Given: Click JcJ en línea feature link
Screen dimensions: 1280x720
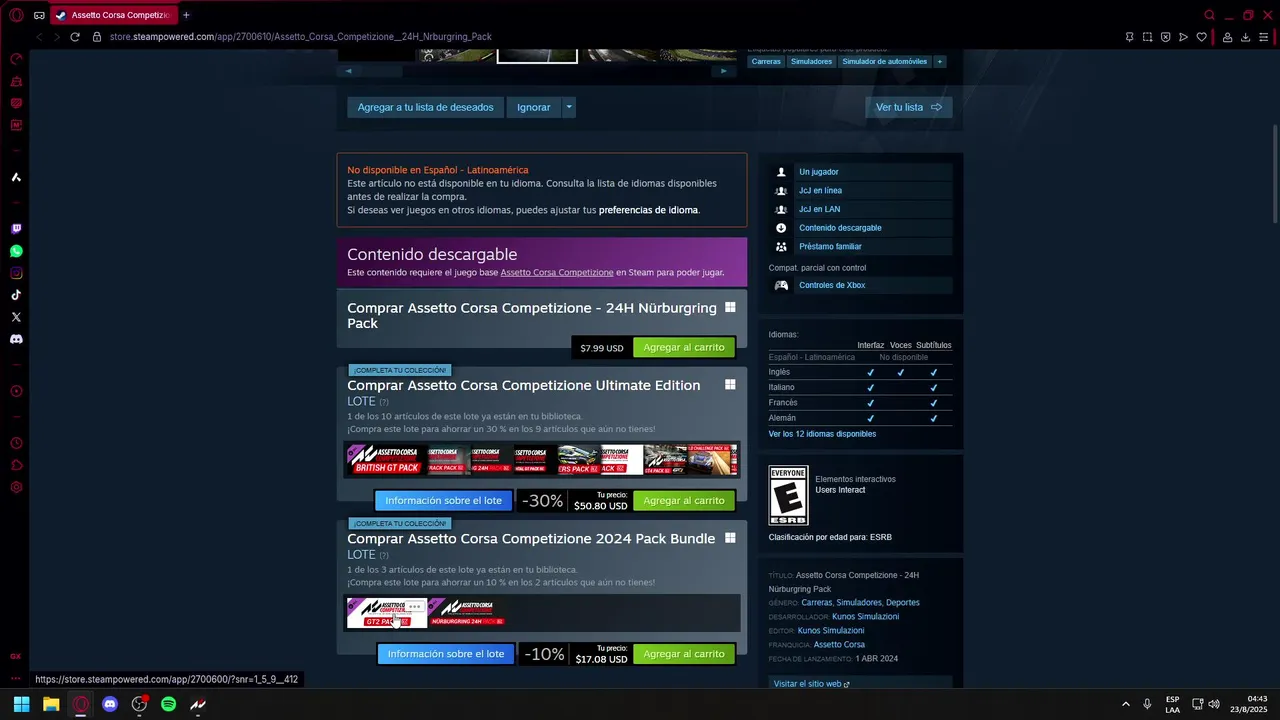Looking at the screenshot, I should [x=820, y=190].
